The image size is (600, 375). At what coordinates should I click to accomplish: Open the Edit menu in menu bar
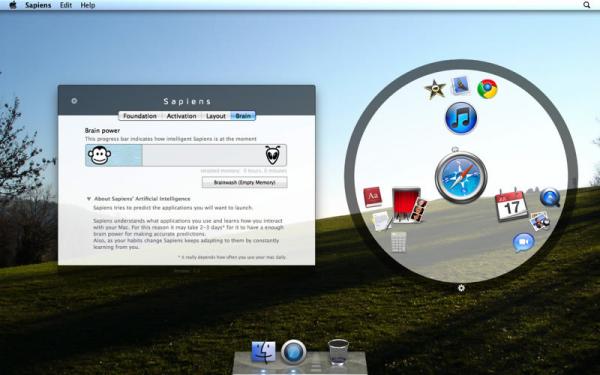(66, 5)
